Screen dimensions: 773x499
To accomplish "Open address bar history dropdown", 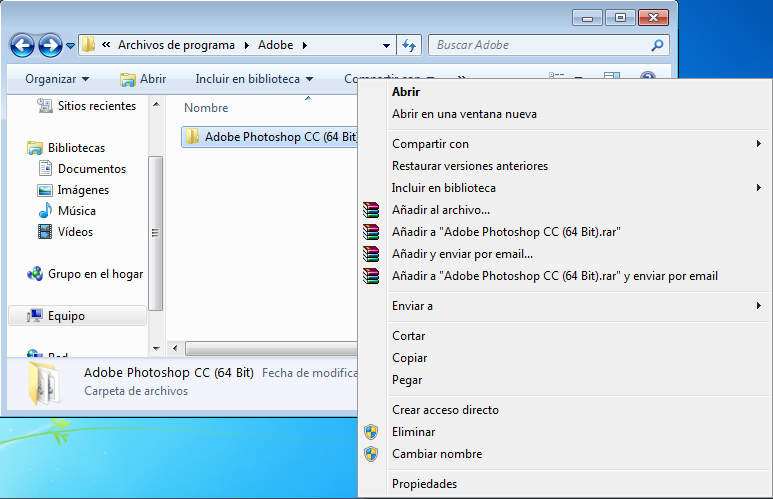I will click(386, 45).
